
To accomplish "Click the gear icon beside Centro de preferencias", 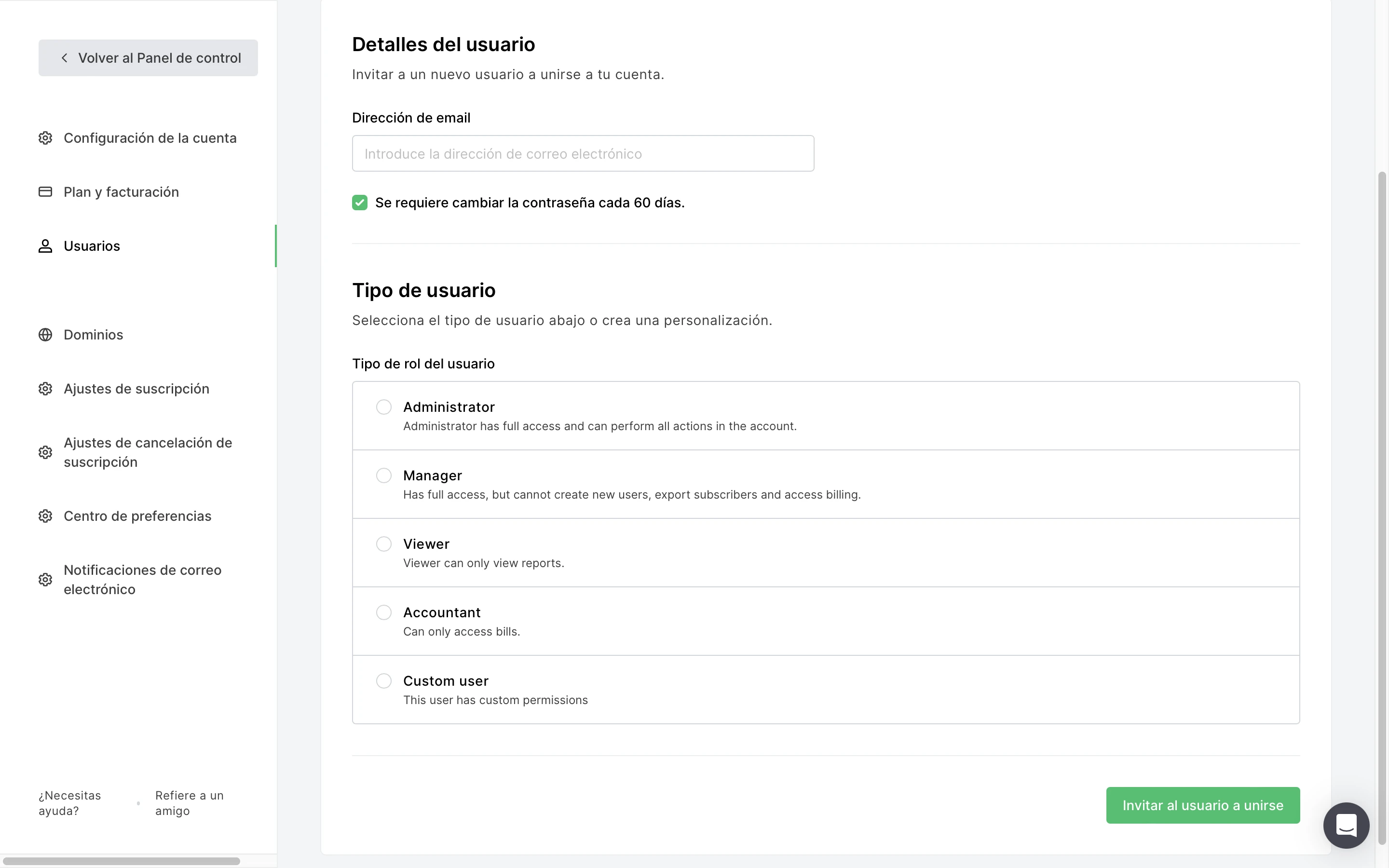I will [45, 516].
